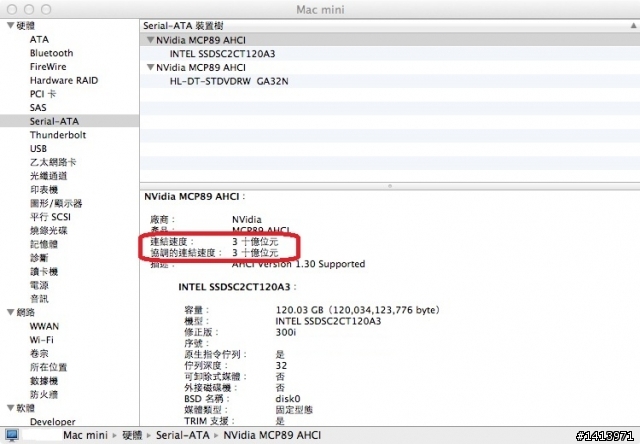This screenshot has height=444, width=640.
Task: Select 平行 SCSI entry
Action: point(50,217)
